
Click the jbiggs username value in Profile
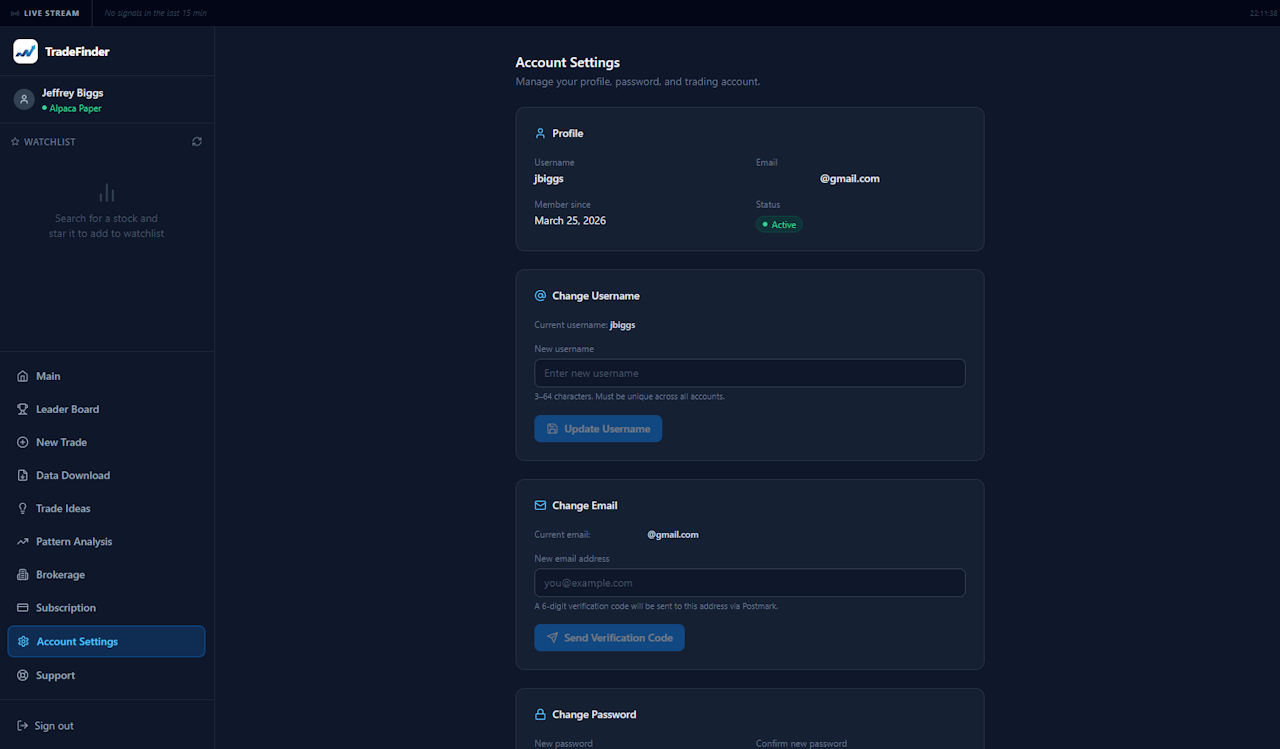(x=549, y=179)
